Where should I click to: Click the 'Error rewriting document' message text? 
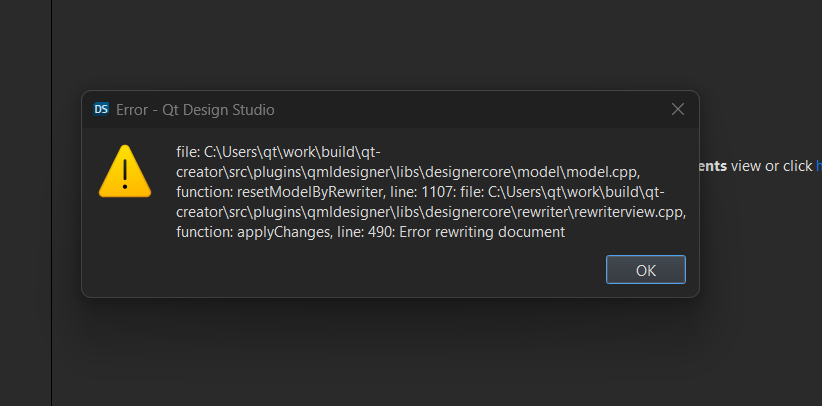pos(482,232)
